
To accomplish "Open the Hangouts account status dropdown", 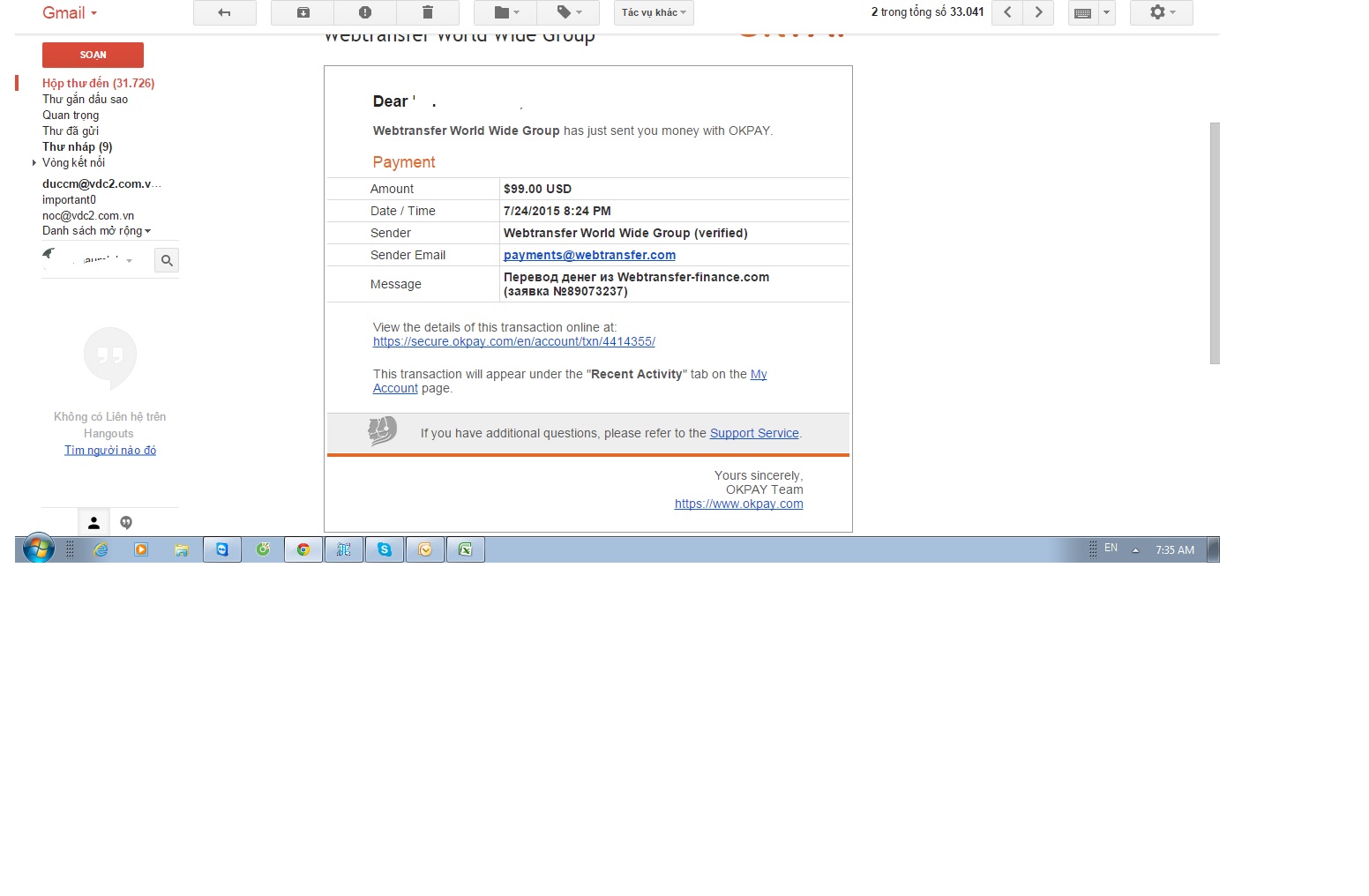I will 129,260.
